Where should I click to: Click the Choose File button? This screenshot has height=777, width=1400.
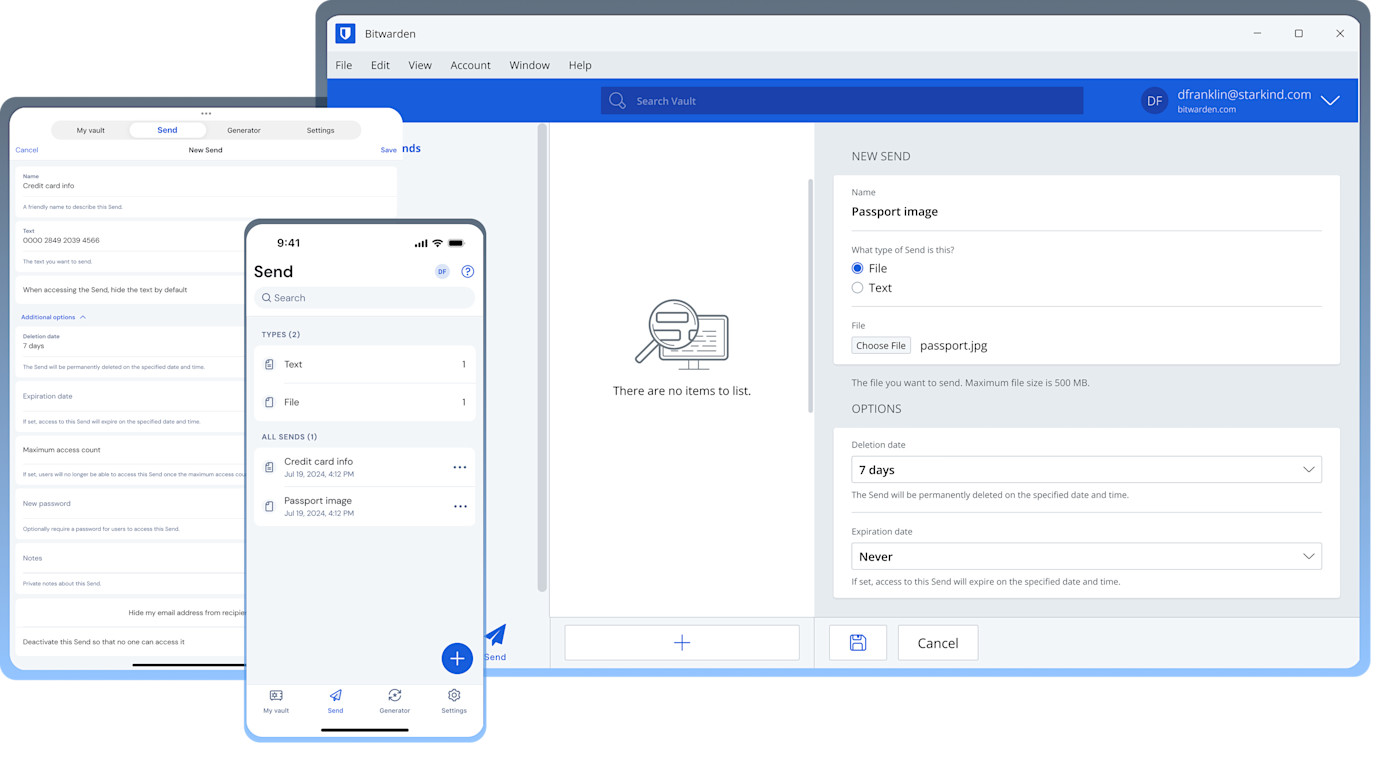881,346
